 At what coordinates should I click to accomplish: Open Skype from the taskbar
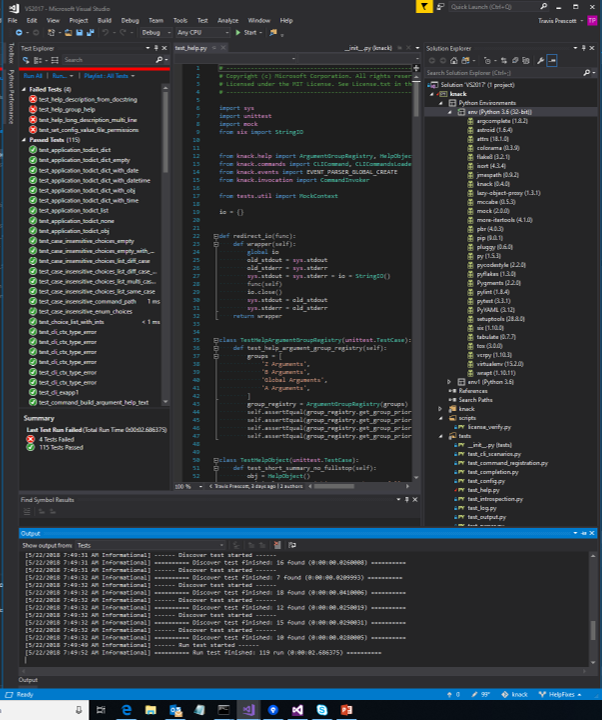click(322, 710)
